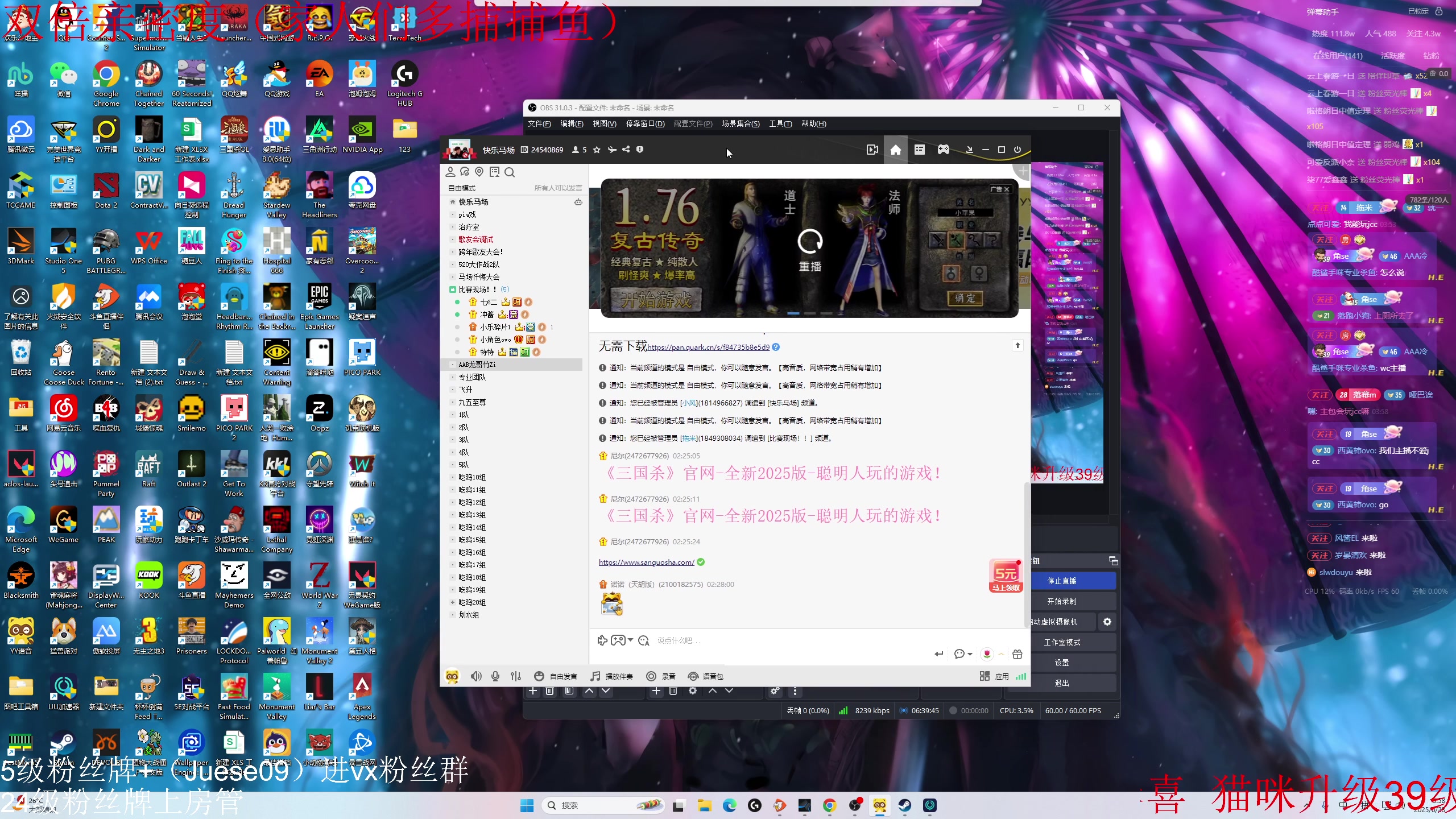The height and width of the screenshot is (819, 1456).
Task: Open the OBS 编辑(E) menu
Action: pos(572,123)
